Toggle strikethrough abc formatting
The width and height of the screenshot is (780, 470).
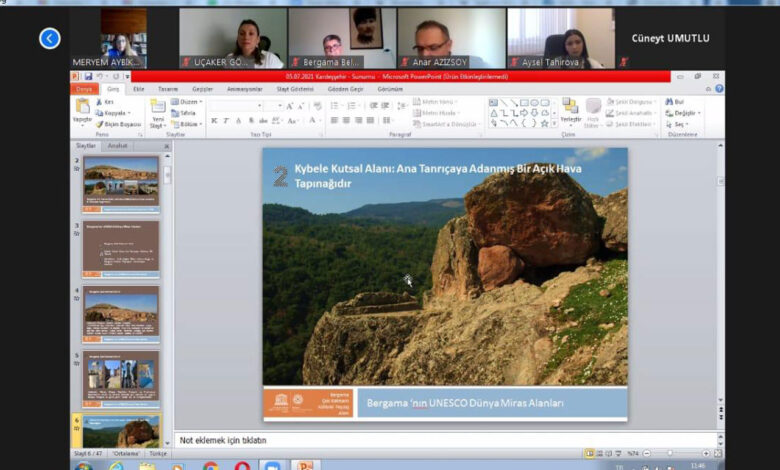point(263,120)
